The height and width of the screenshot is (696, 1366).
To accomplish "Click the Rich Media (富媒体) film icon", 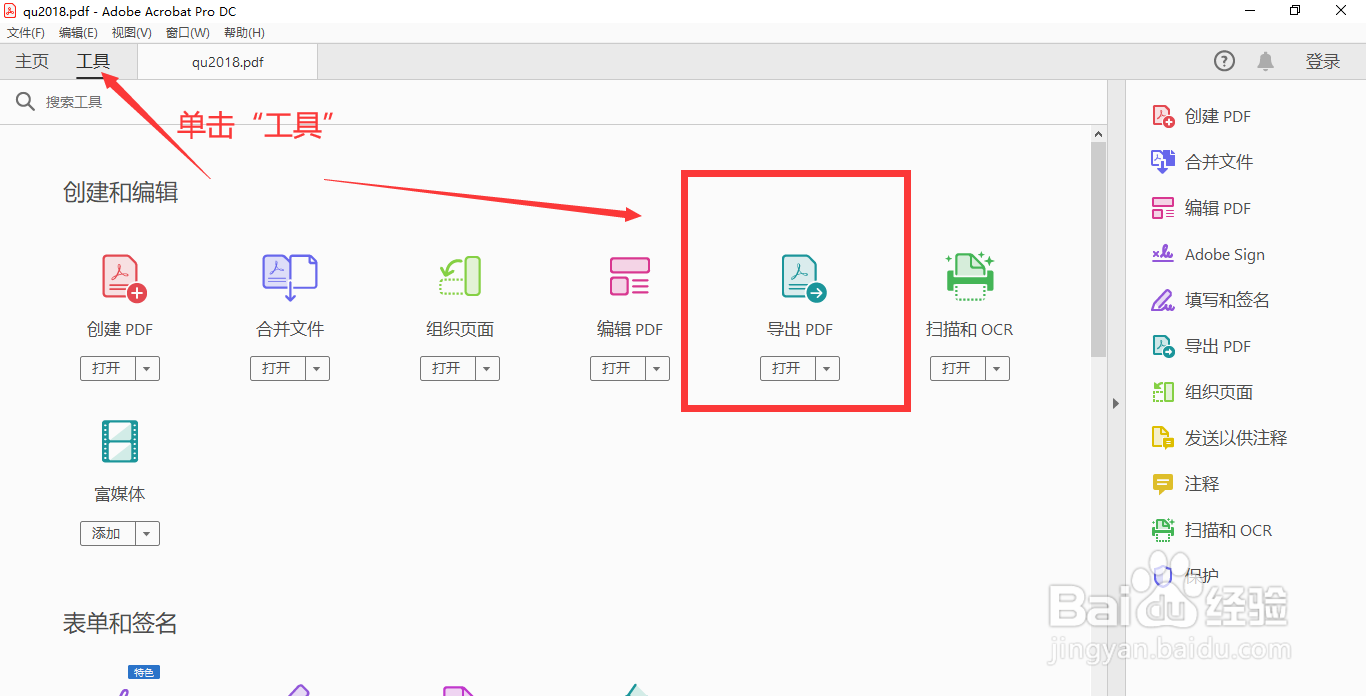I will pyautogui.click(x=120, y=441).
